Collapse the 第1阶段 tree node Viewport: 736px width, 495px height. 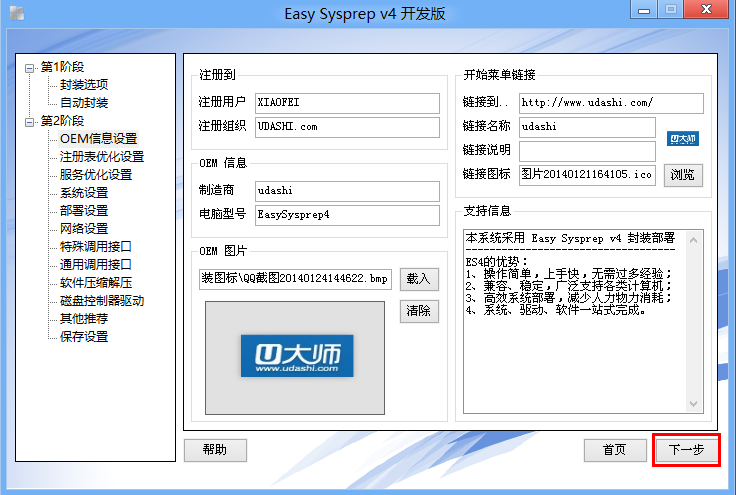[30, 67]
